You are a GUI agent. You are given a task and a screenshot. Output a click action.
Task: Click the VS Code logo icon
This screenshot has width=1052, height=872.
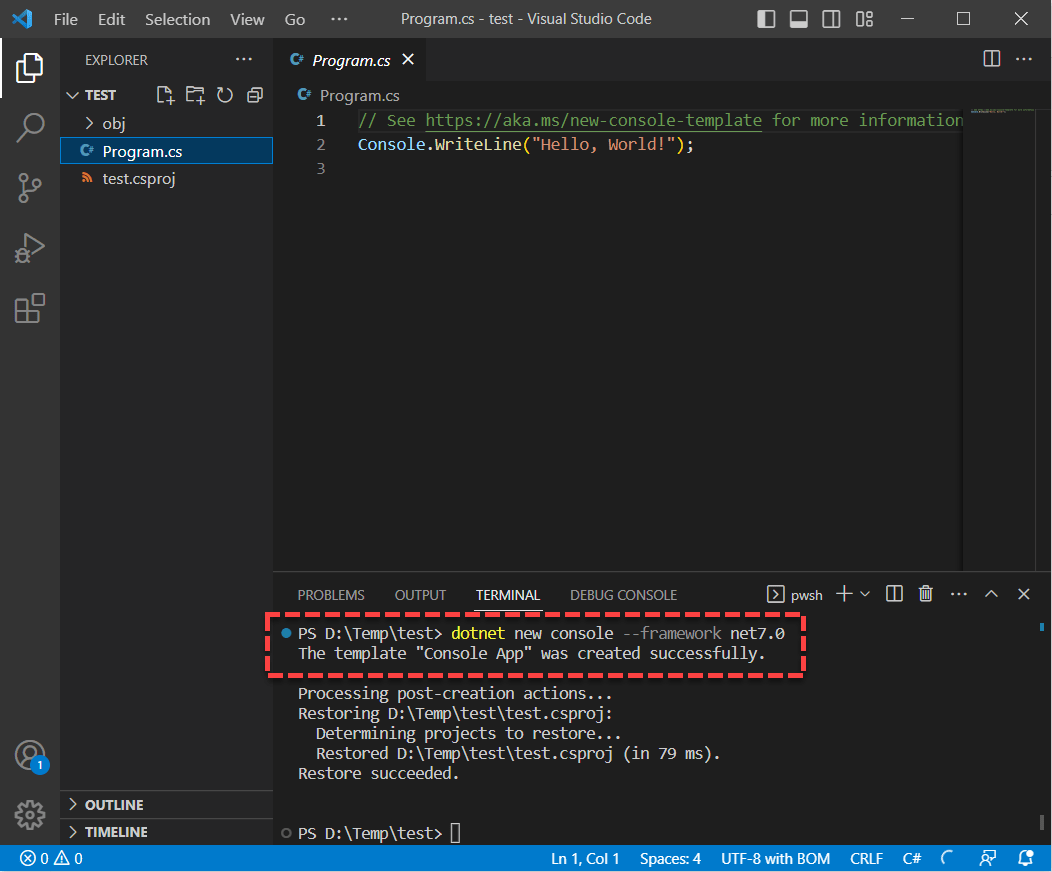(22, 19)
